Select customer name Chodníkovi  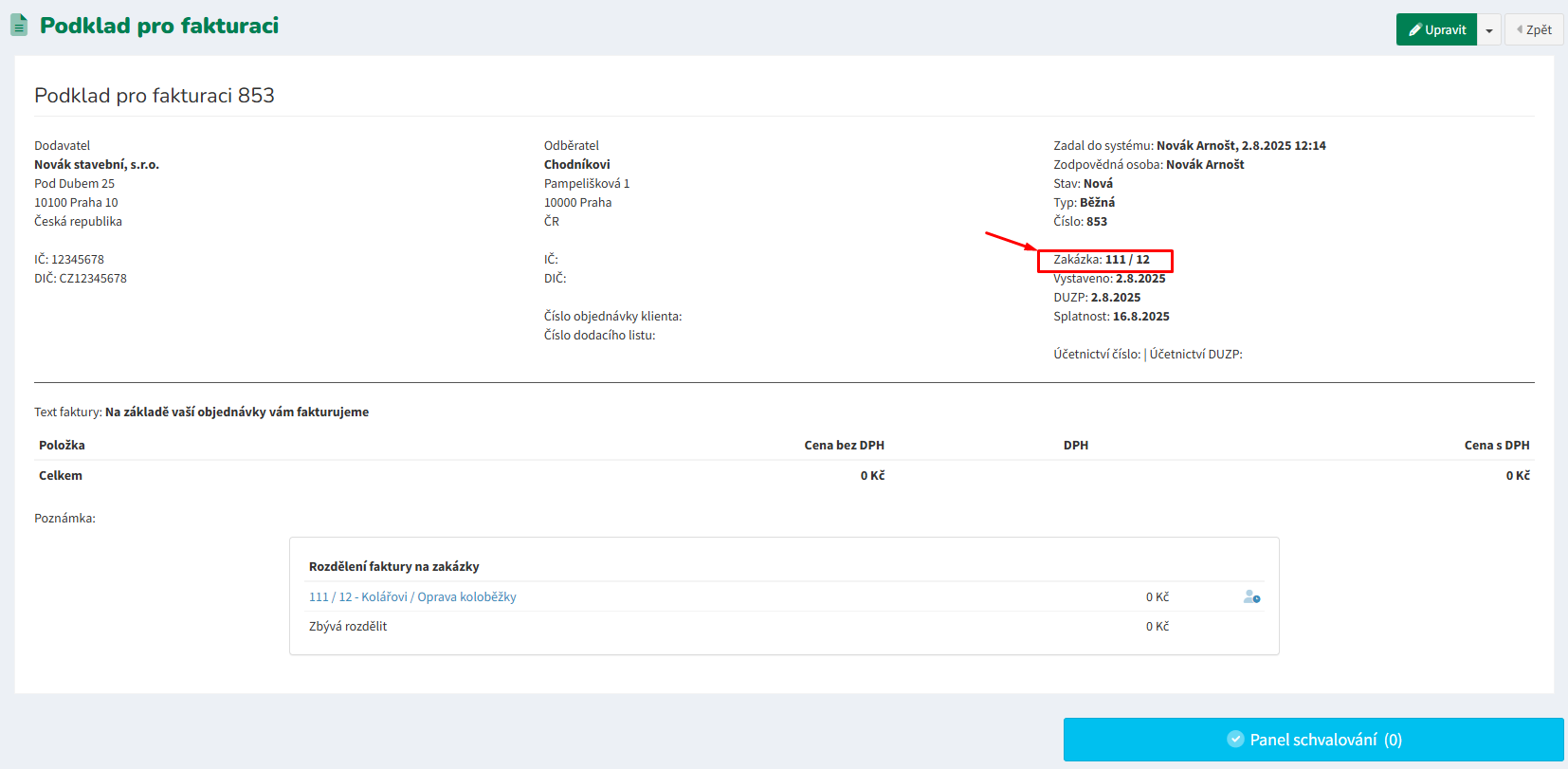[x=576, y=165]
